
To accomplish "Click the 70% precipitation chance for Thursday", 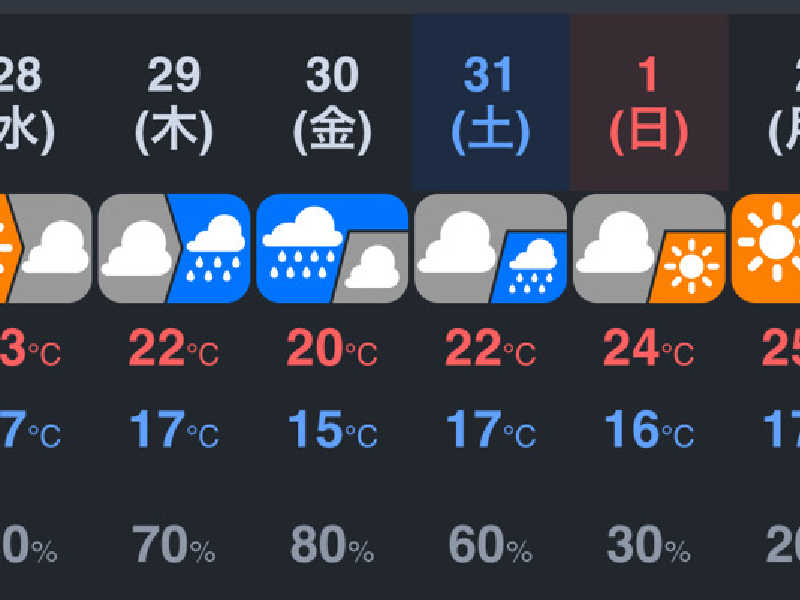I will coord(174,544).
